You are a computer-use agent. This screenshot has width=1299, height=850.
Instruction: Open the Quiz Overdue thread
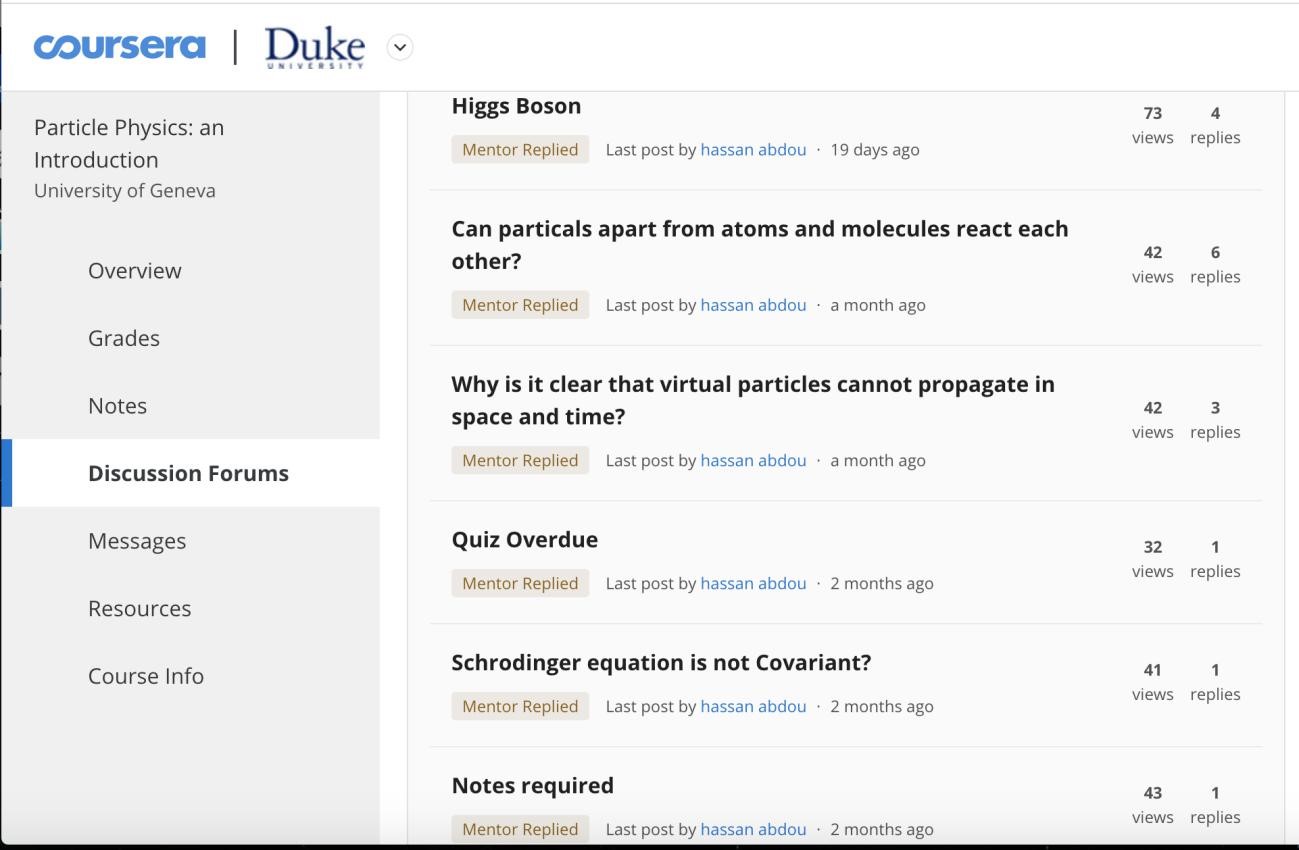(524, 539)
